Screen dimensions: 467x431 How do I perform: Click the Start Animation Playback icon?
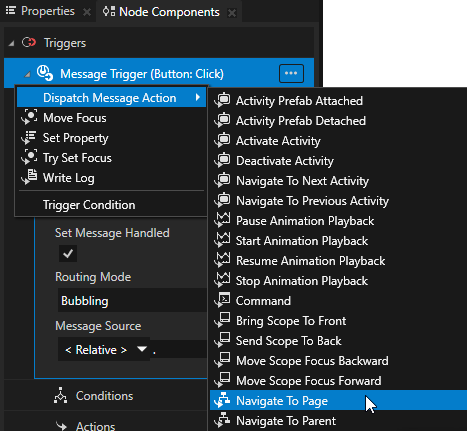(x=222, y=240)
